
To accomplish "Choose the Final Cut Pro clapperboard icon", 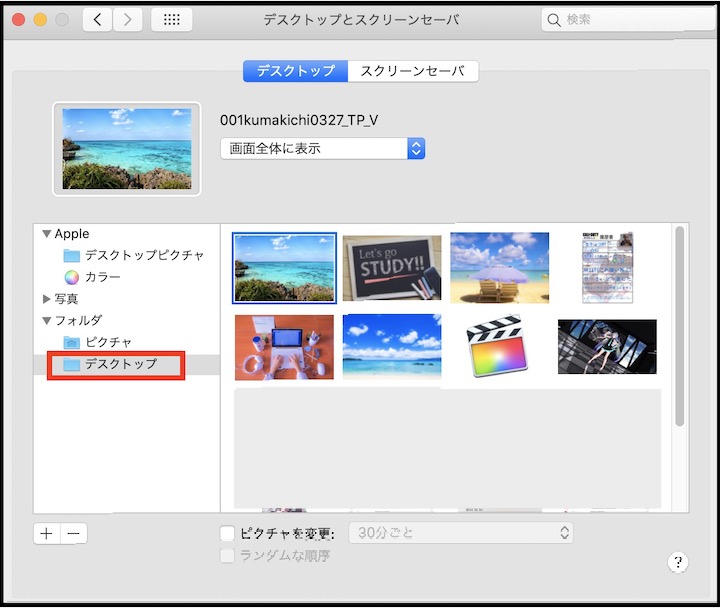I will pyautogui.click(x=496, y=346).
